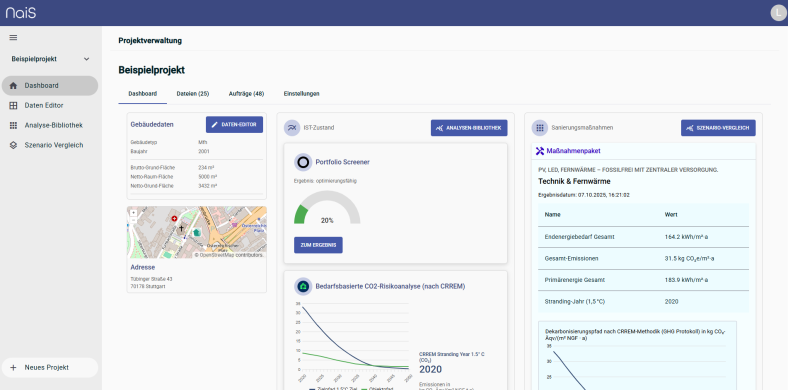The image size is (788, 390).
Task: Click the Zum Ergebnis button
Action: coord(318,245)
